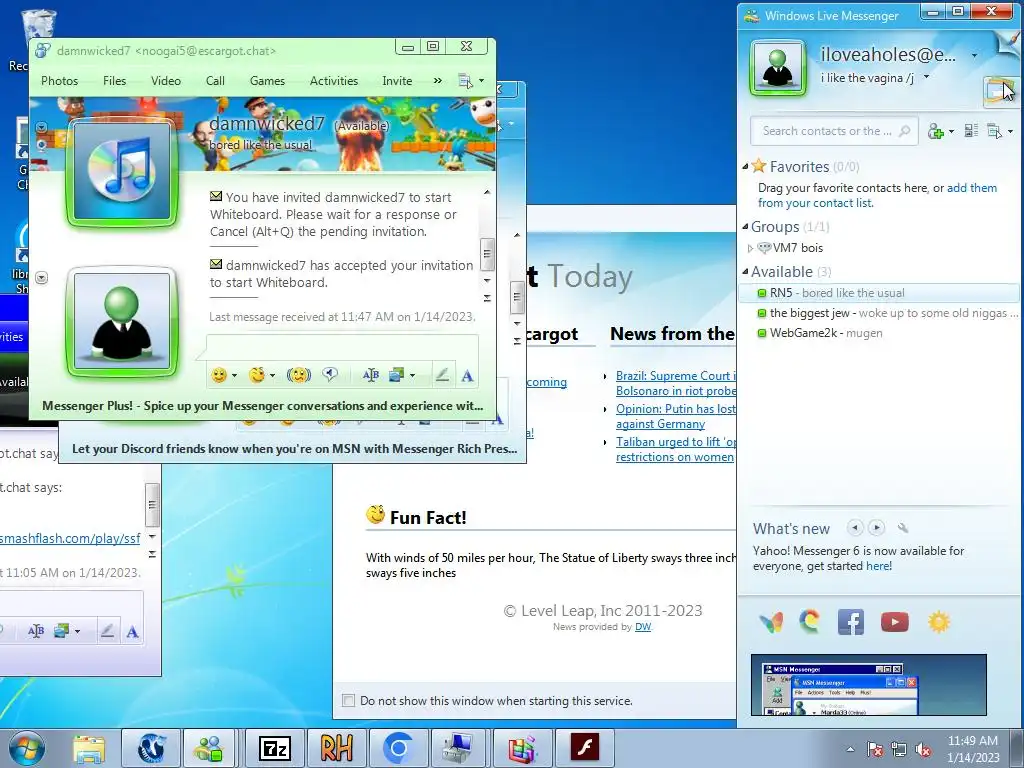Open the Windows Live Messenger taskbar icon
Viewport: 1024px width, 768px height.
tap(210, 748)
